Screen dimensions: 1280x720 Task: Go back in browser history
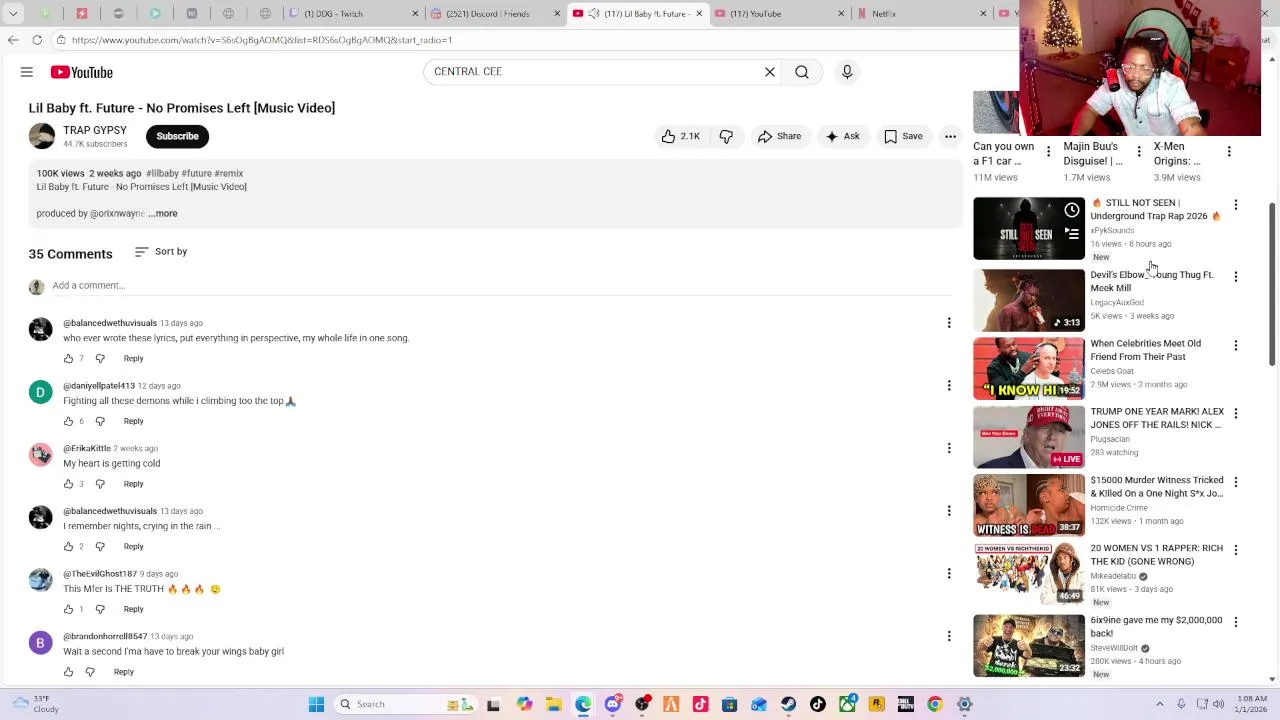12,40
